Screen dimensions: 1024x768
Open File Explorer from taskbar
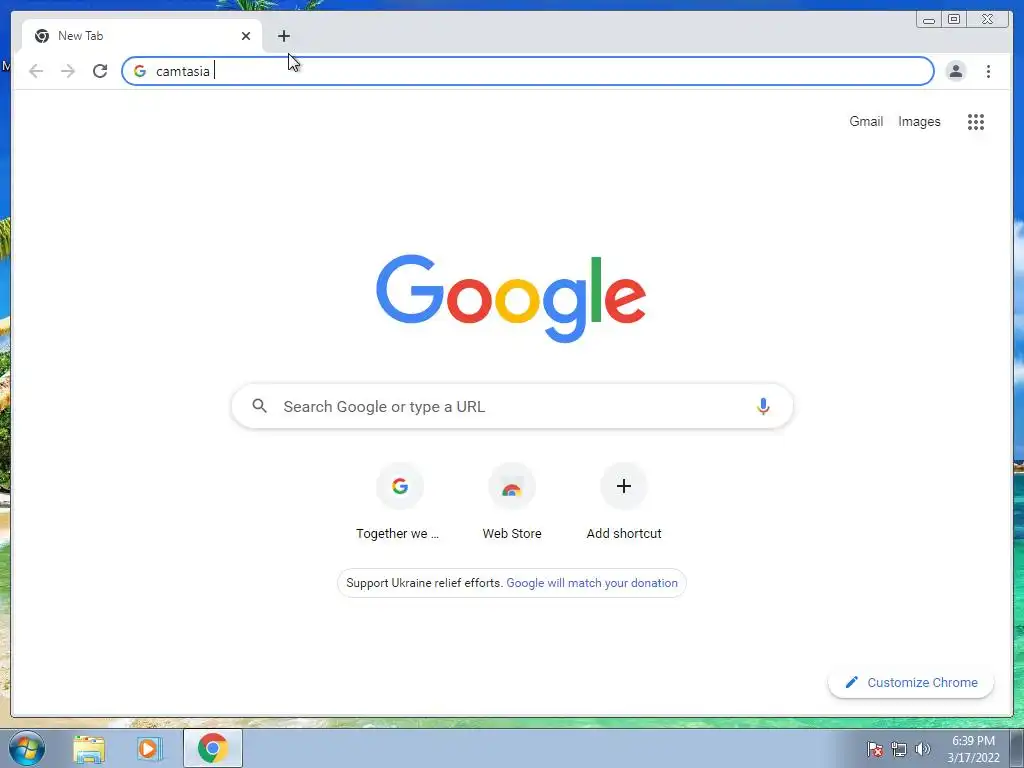click(x=89, y=748)
